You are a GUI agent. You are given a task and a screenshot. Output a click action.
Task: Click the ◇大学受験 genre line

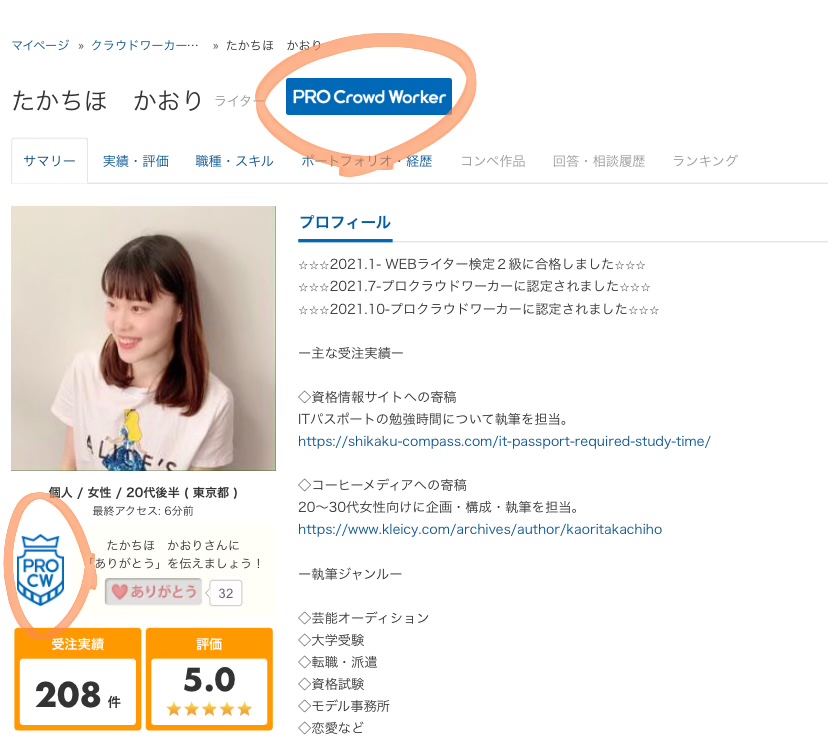(x=331, y=640)
